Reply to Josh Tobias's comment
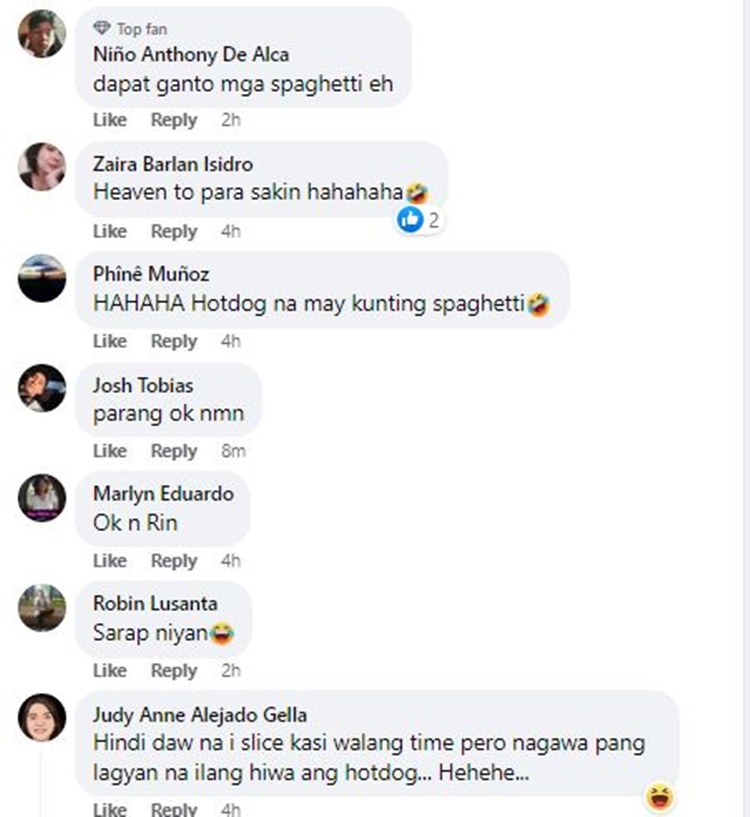The height and width of the screenshot is (817, 750). pyautogui.click(x=174, y=451)
